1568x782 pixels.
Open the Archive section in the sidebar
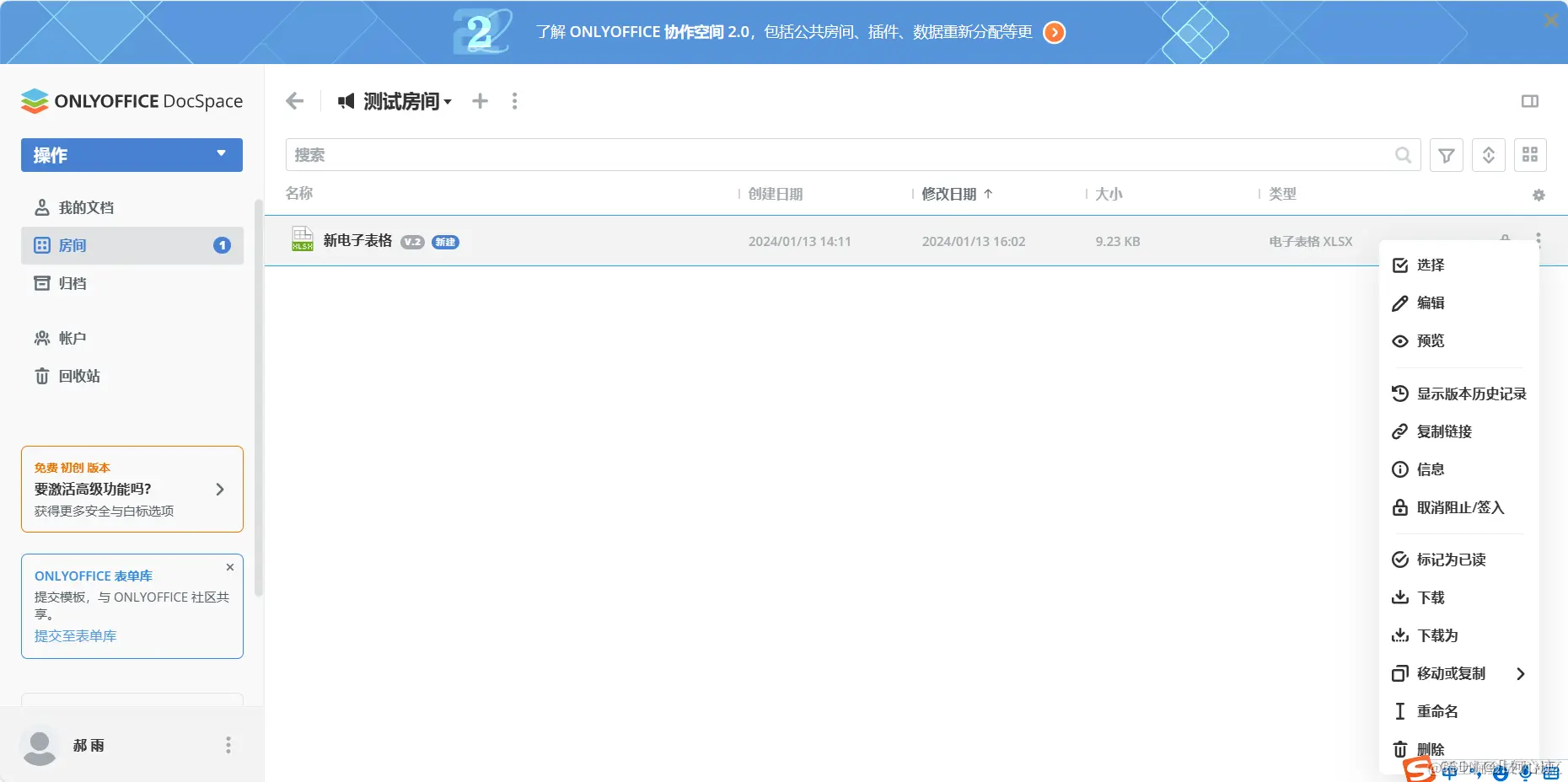coord(72,283)
